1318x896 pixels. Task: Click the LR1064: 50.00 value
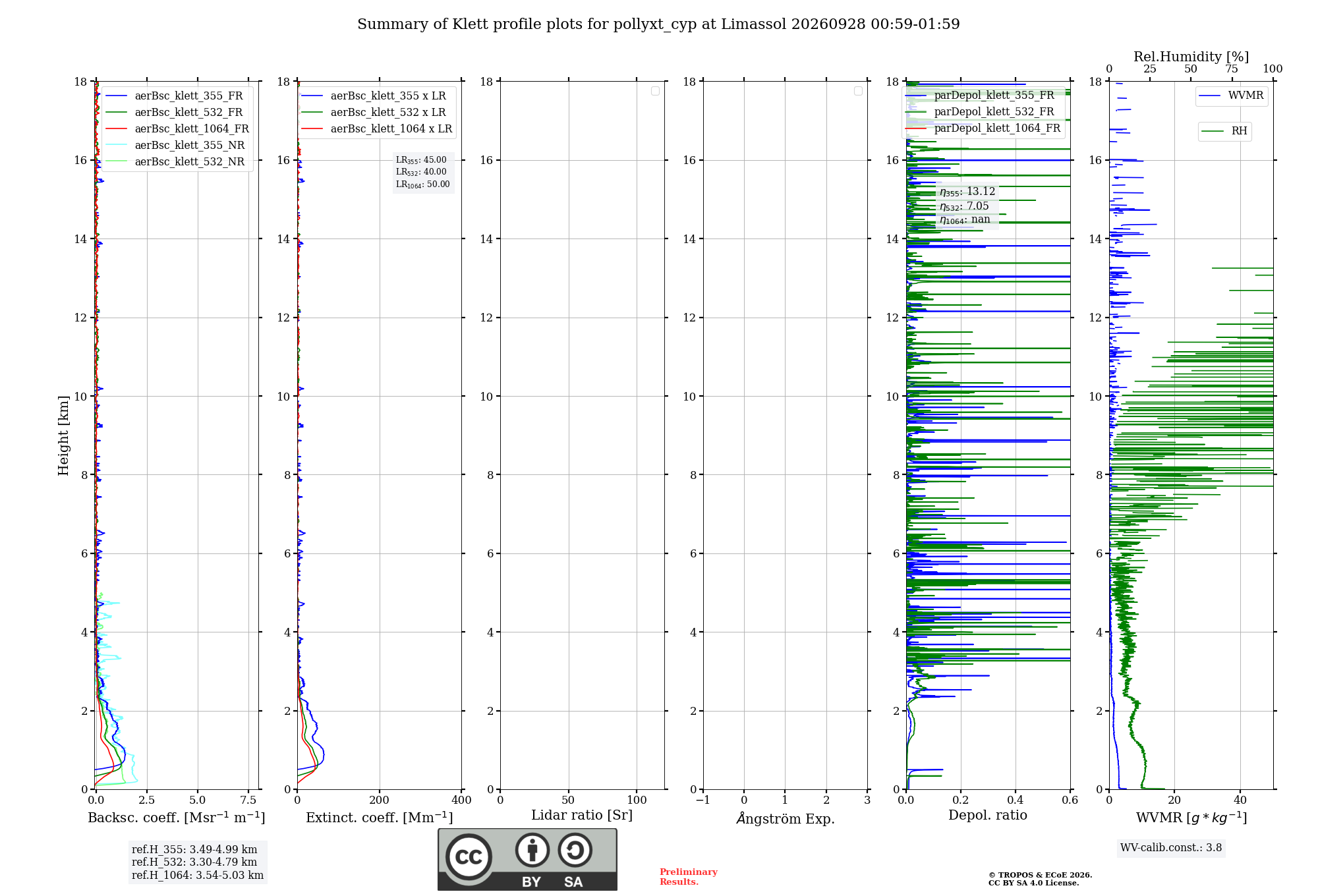click(423, 184)
